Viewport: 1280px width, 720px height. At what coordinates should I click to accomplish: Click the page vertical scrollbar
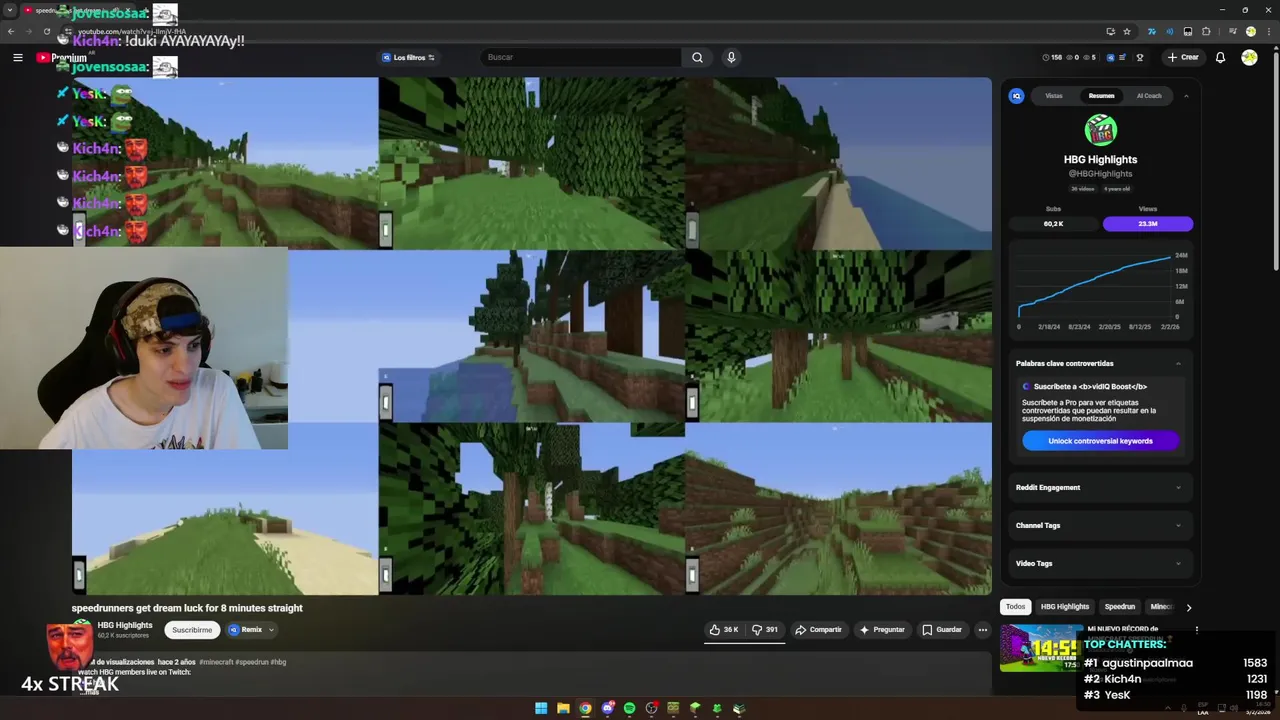[x=1275, y=160]
